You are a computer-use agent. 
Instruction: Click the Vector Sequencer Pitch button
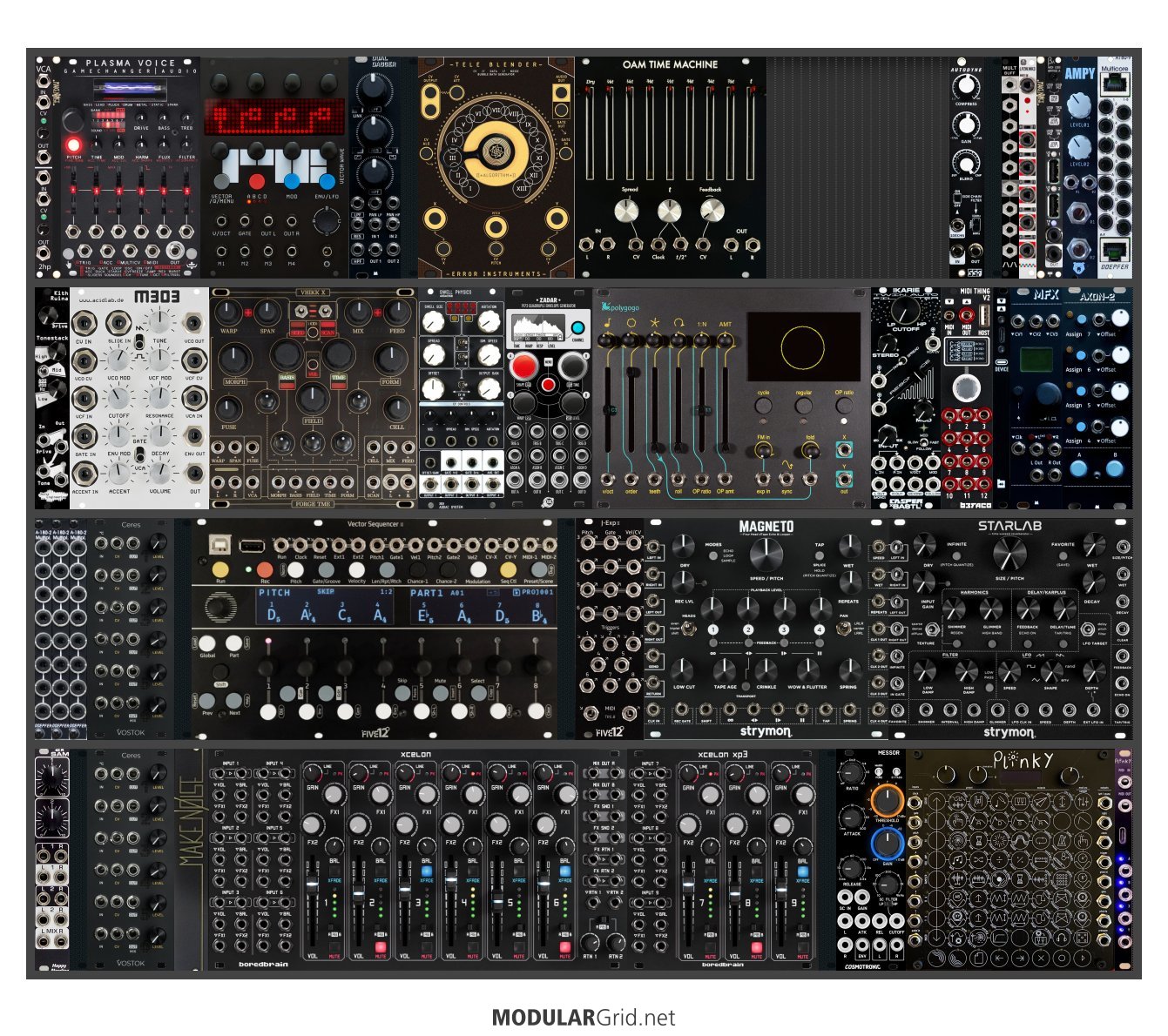pos(296,569)
